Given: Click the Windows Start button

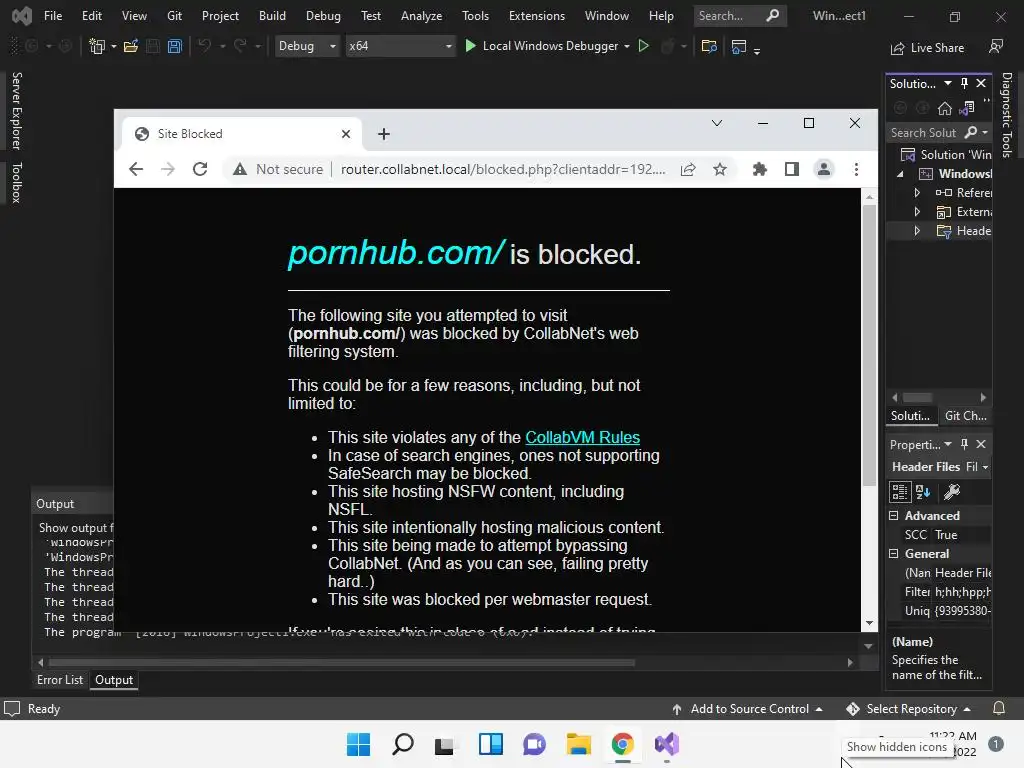Looking at the screenshot, I should click(358, 744).
